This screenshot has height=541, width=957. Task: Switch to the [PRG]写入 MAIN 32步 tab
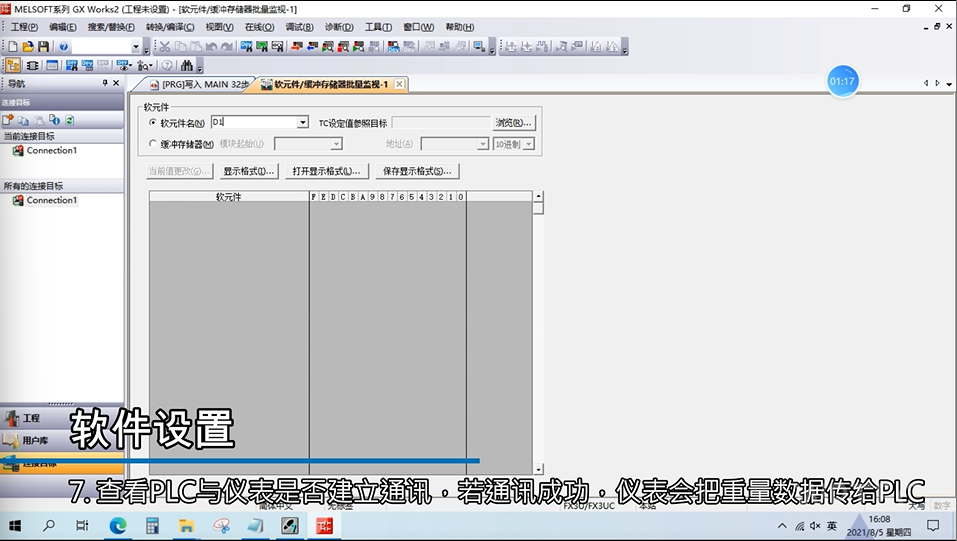pos(200,84)
